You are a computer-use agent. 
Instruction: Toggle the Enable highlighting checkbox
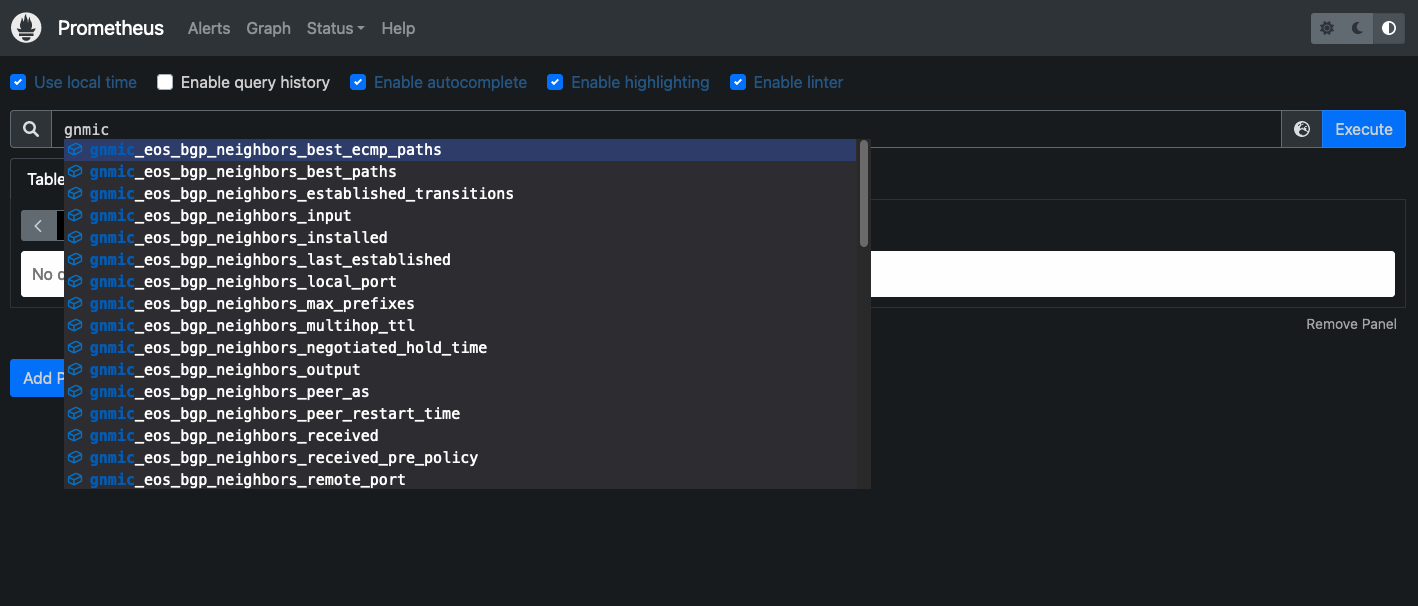(x=555, y=82)
